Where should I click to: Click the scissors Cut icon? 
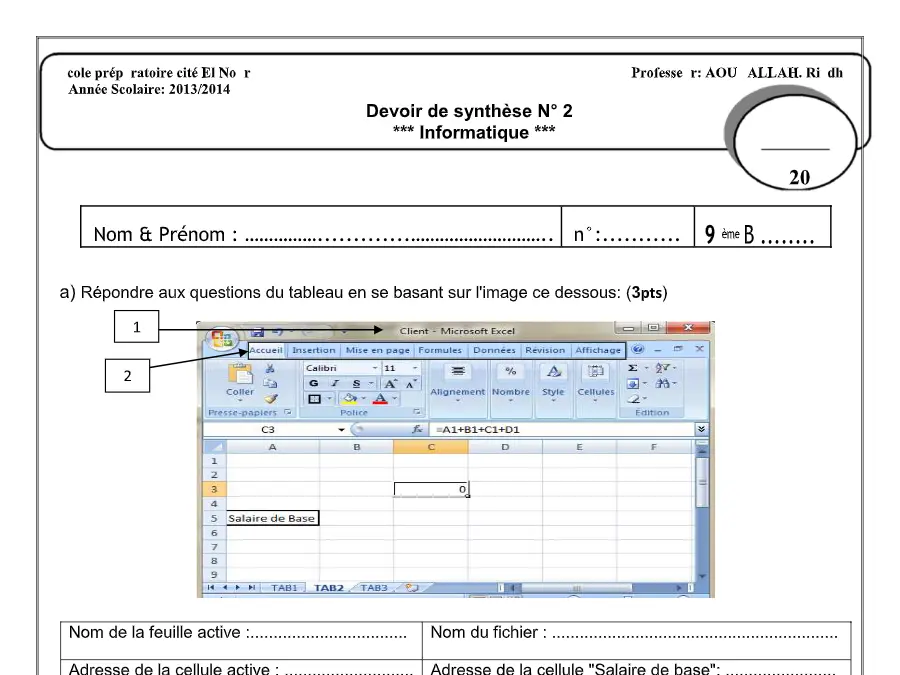coord(270,368)
